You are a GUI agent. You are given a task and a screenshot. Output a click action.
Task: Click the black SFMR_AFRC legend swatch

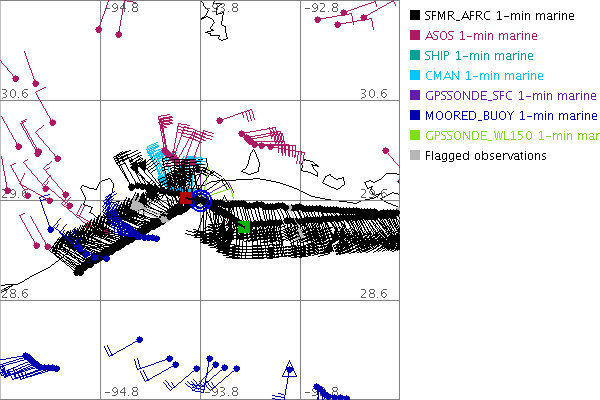tap(414, 15)
